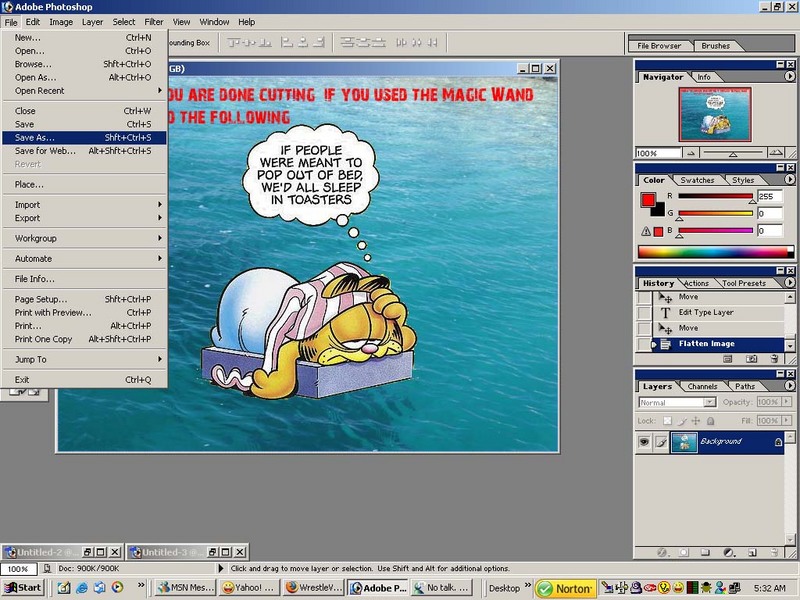This screenshot has height=600, width=800.
Task: Expand the Open Recent submenu
Action: pyautogui.click(x=84, y=91)
